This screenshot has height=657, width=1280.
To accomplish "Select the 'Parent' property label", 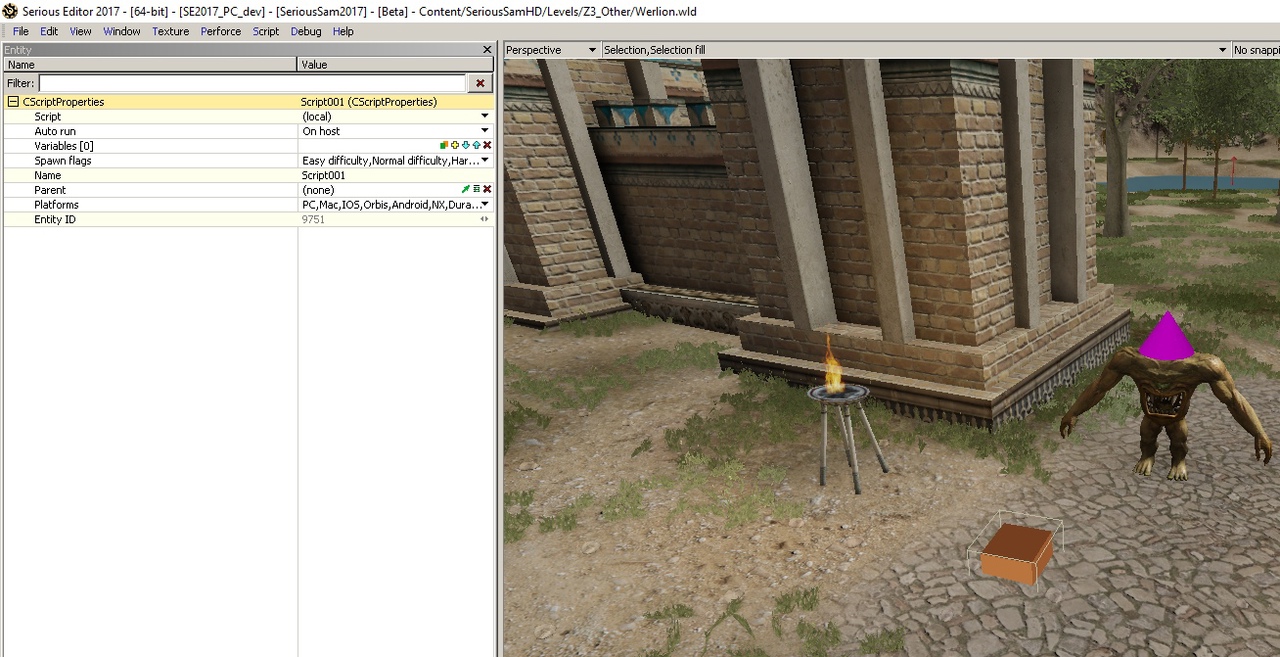I will (x=50, y=190).
